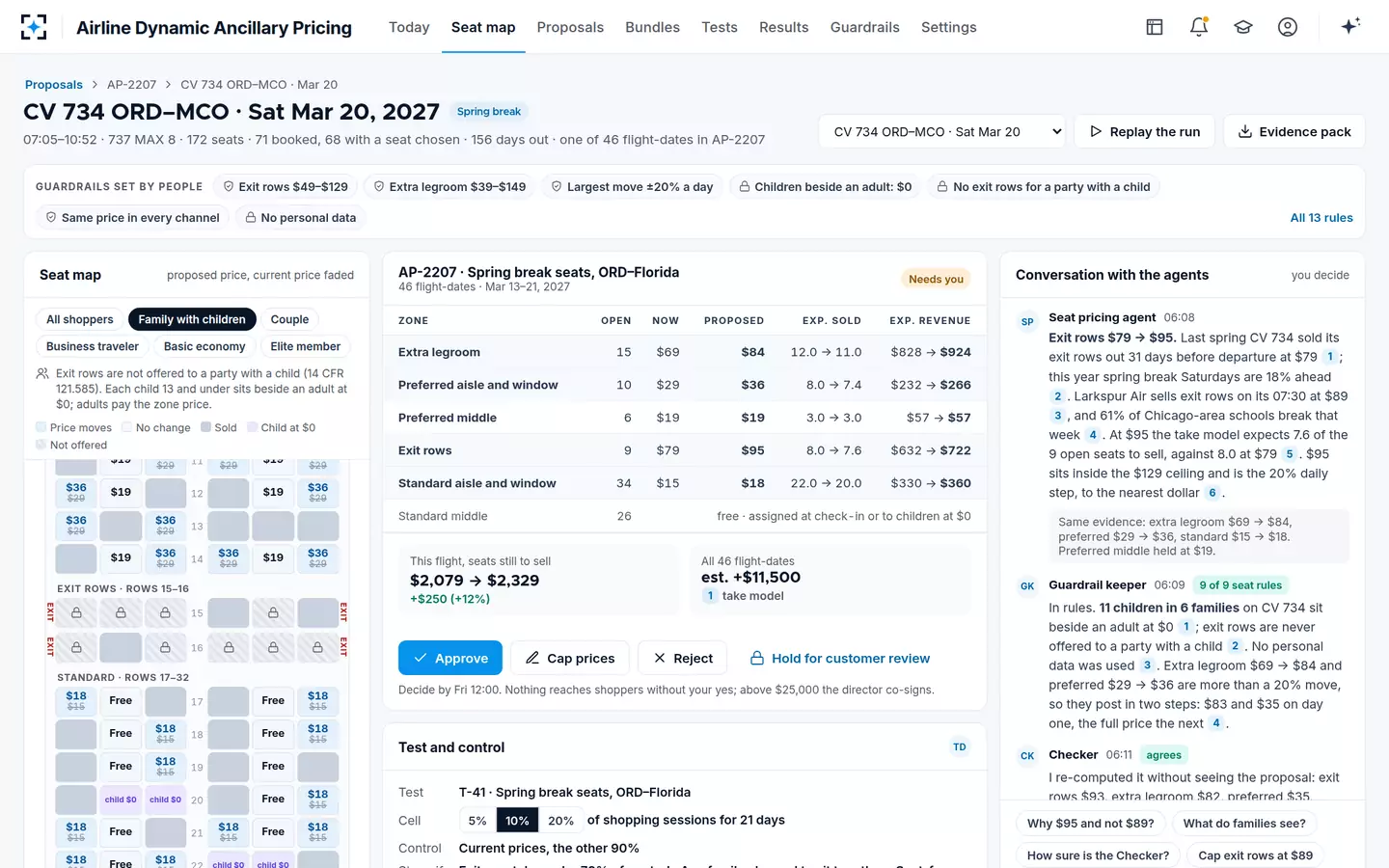
Task: Open the sparkle AI assistant icon
Action: (x=1350, y=26)
